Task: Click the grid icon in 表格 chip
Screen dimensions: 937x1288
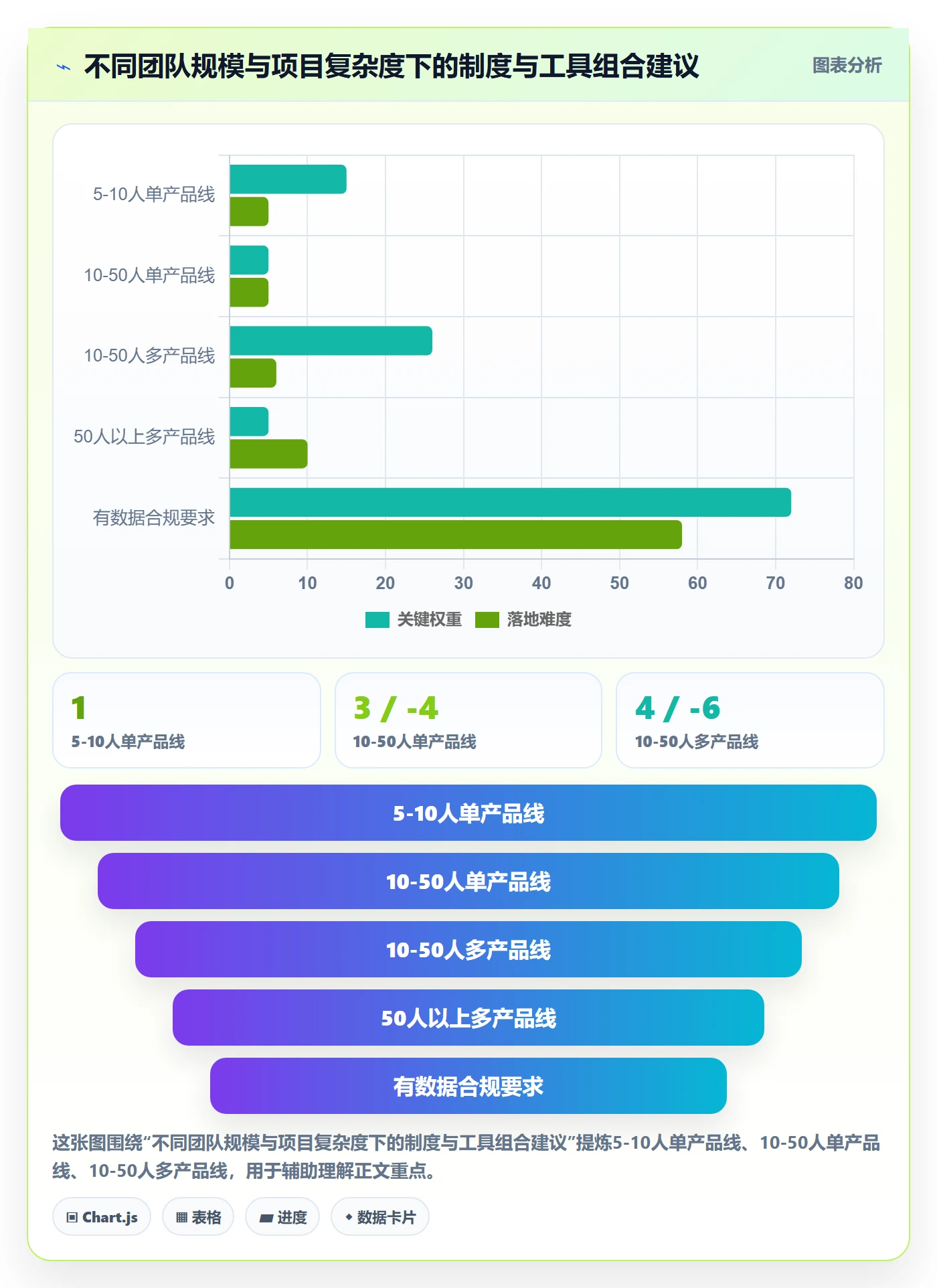Action: coord(181,1218)
